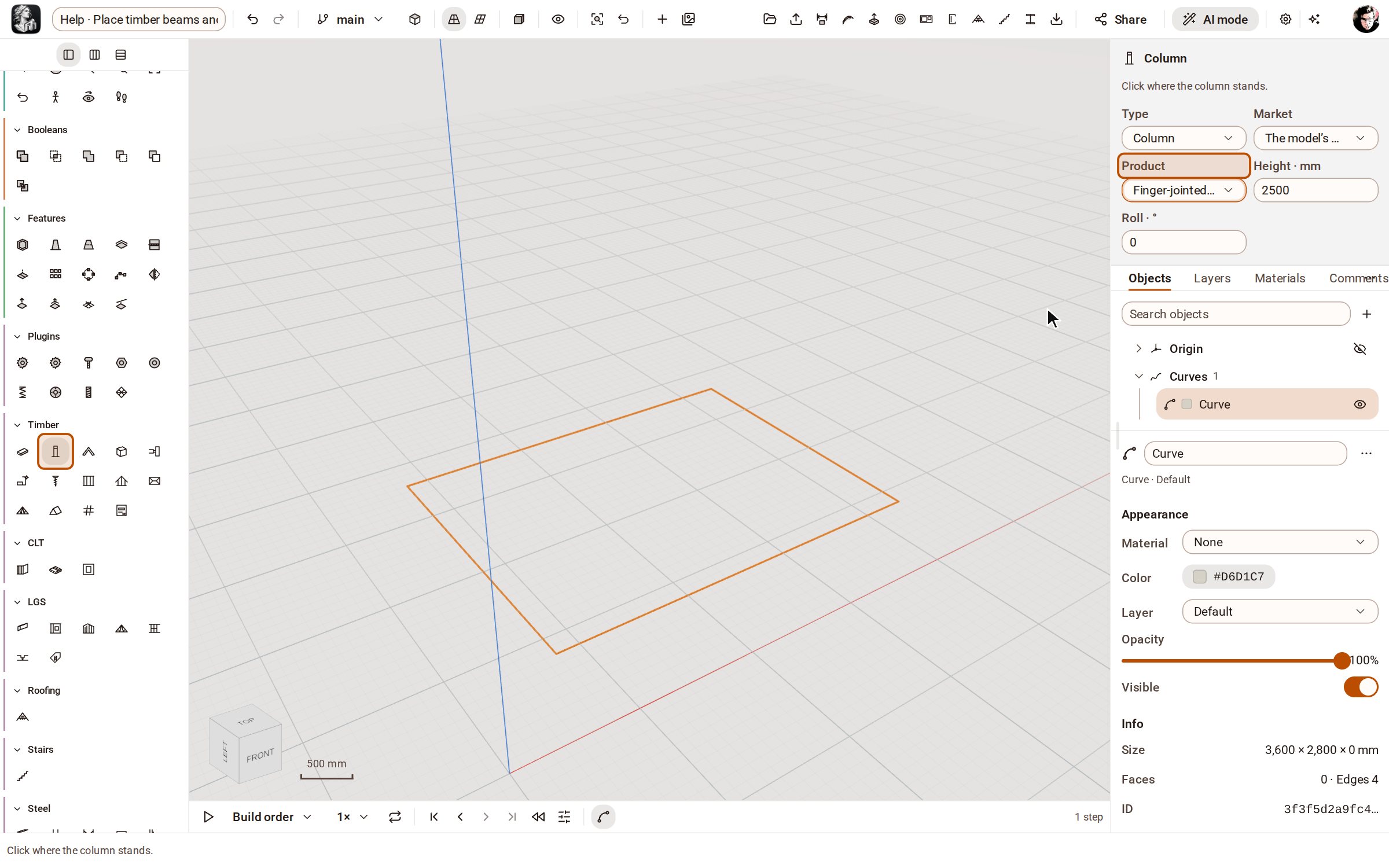Expand the Origin tree item
Viewport: 1389px width, 868px height.
1138,348
